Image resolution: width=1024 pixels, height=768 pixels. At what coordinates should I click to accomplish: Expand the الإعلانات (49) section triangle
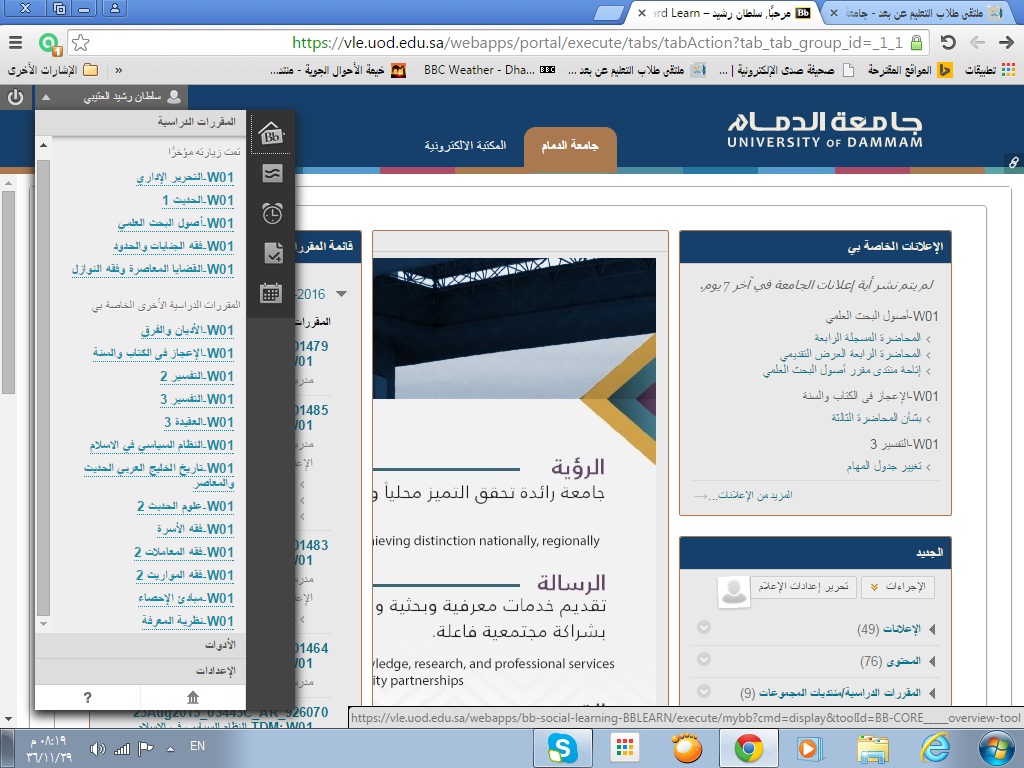[932, 629]
